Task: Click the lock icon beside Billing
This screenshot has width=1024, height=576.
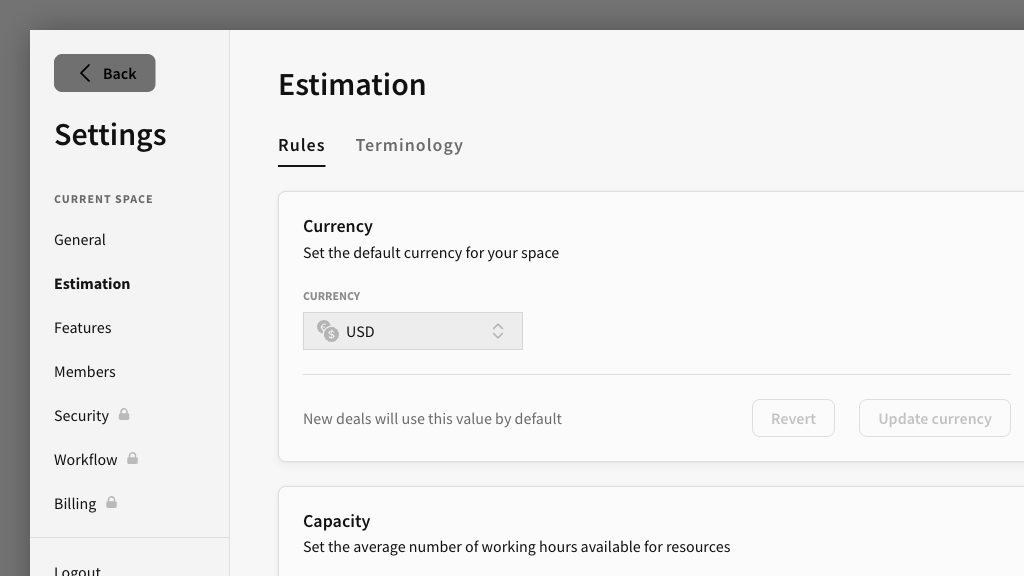Action: pyautogui.click(x=111, y=502)
